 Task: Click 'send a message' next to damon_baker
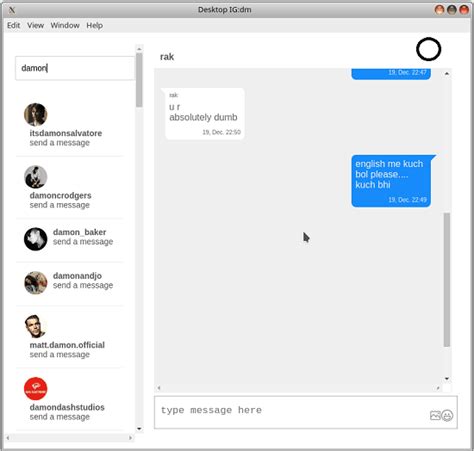(83, 242)
